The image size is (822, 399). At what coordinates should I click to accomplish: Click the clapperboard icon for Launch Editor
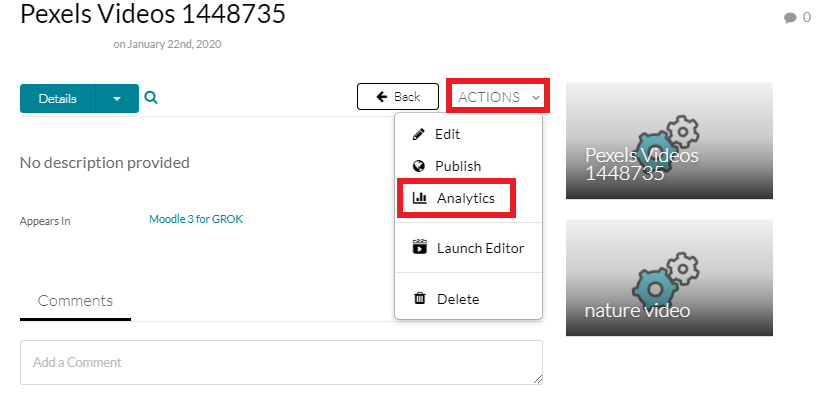[419, 247]
